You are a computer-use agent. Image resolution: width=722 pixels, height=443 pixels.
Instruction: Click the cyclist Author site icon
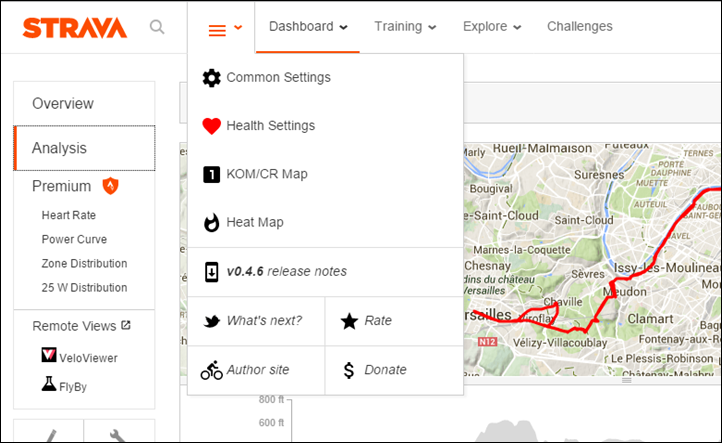(x=211, y=370)
